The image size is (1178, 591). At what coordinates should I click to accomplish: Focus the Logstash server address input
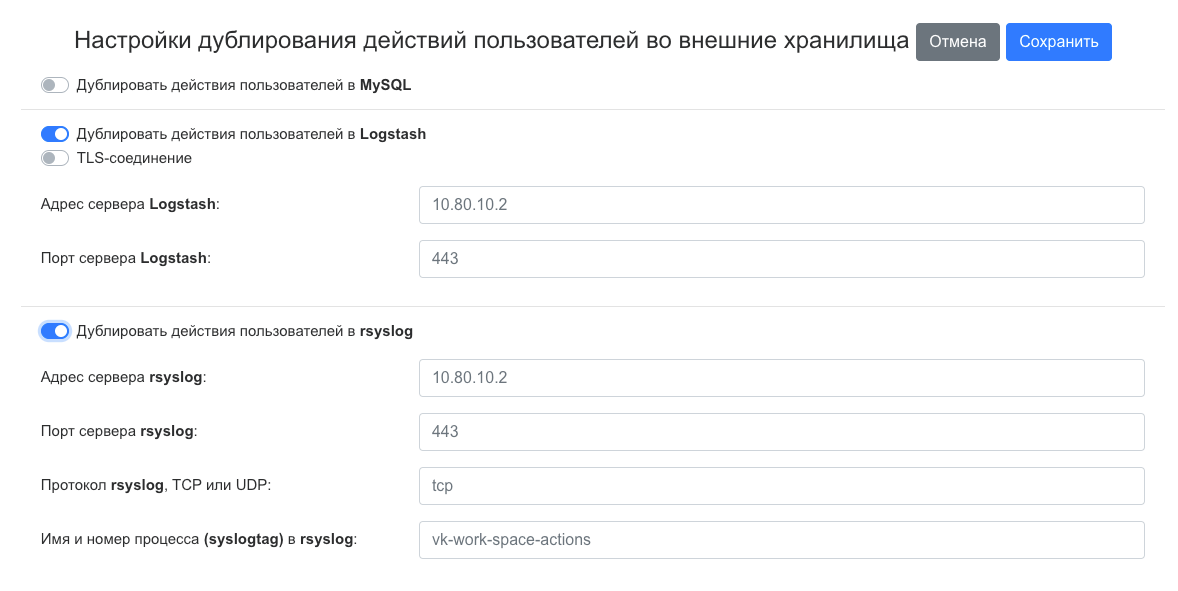pos(781,205)
